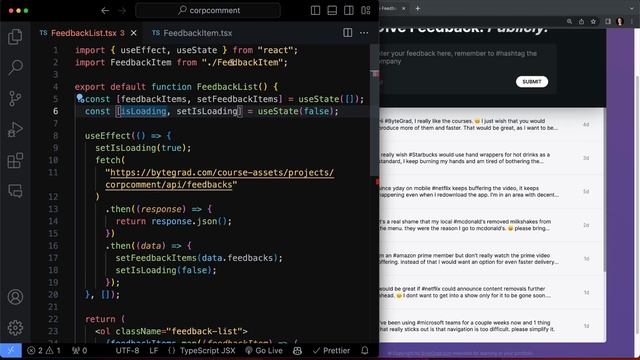Viewport: 640px width, 360px height.
Task: Toggle the bottom panel layout icon
Action: (x=332, y=11)
